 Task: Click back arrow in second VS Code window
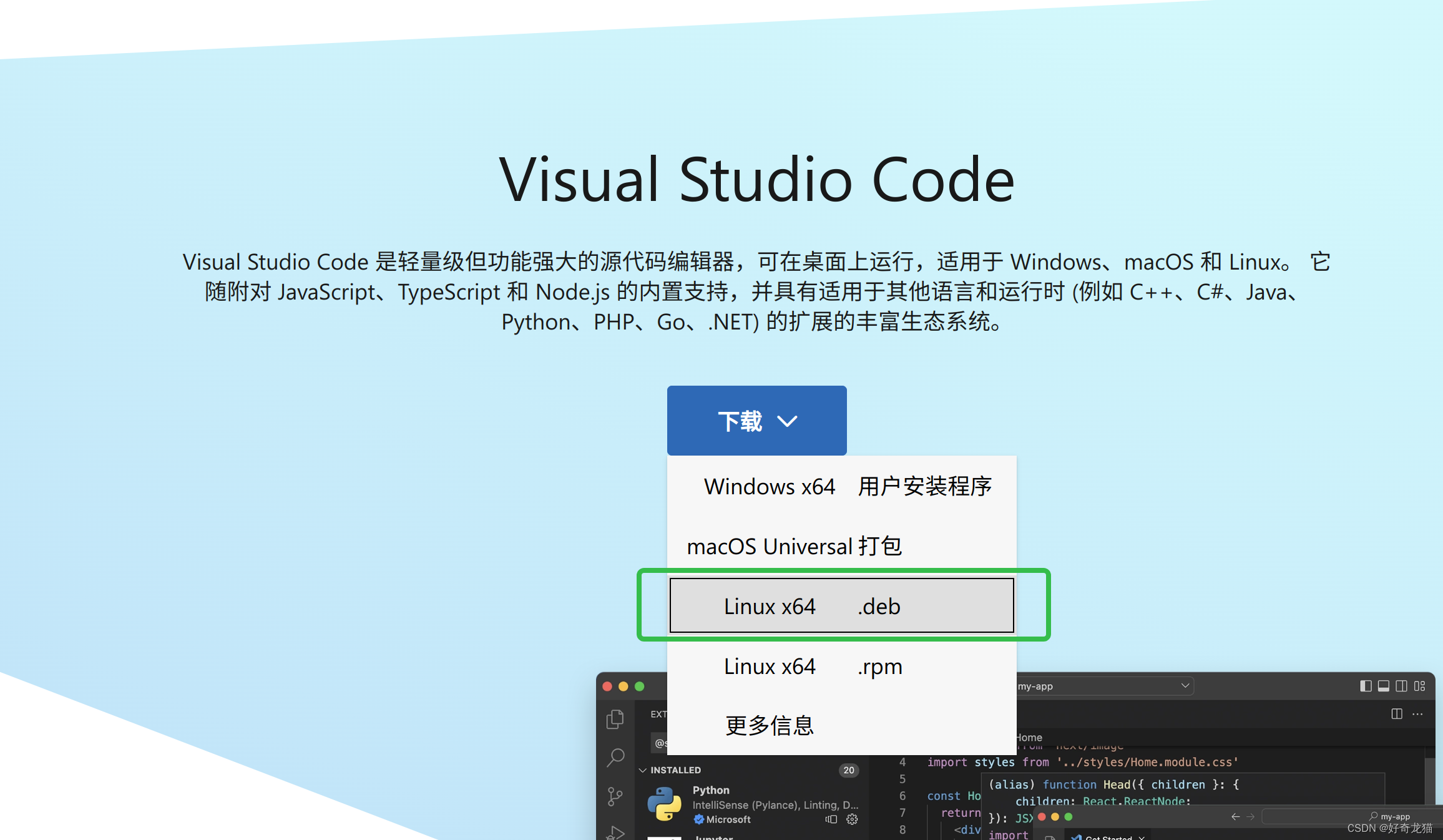1235,816
